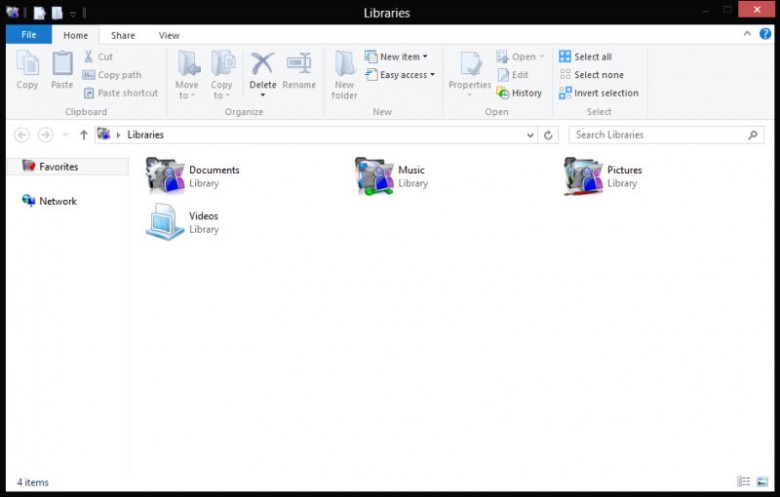This screenshot has width=780, height=497.
Task: Click Paste shortcut in the ribbon
Action: tap(121, 93)
